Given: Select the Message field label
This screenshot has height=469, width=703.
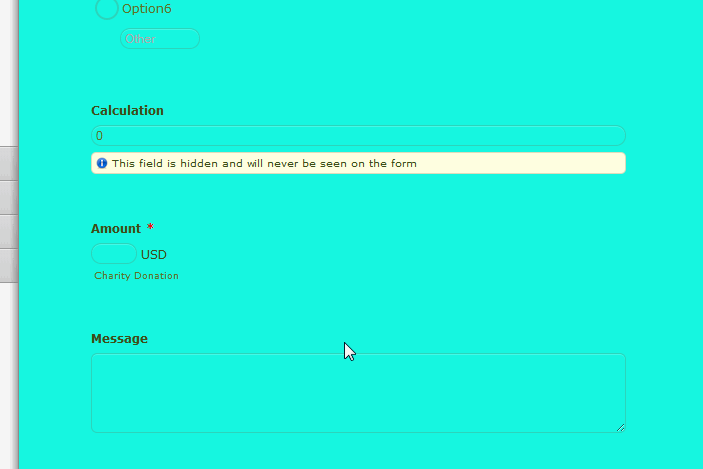Looking at the screenshot, I should point(119,339).
